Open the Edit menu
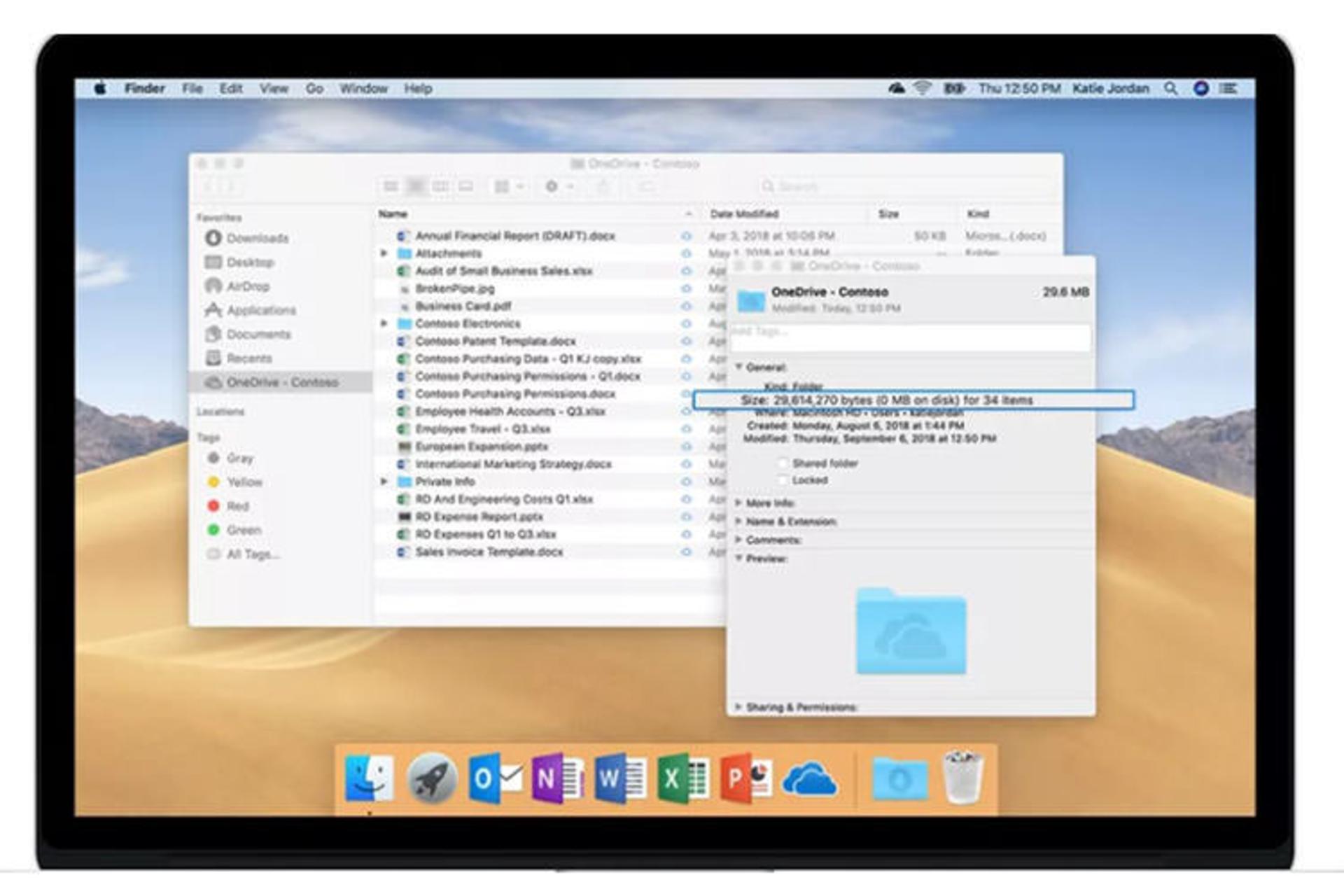Viewport: 1344px width, 896px height. pos(231,88)
